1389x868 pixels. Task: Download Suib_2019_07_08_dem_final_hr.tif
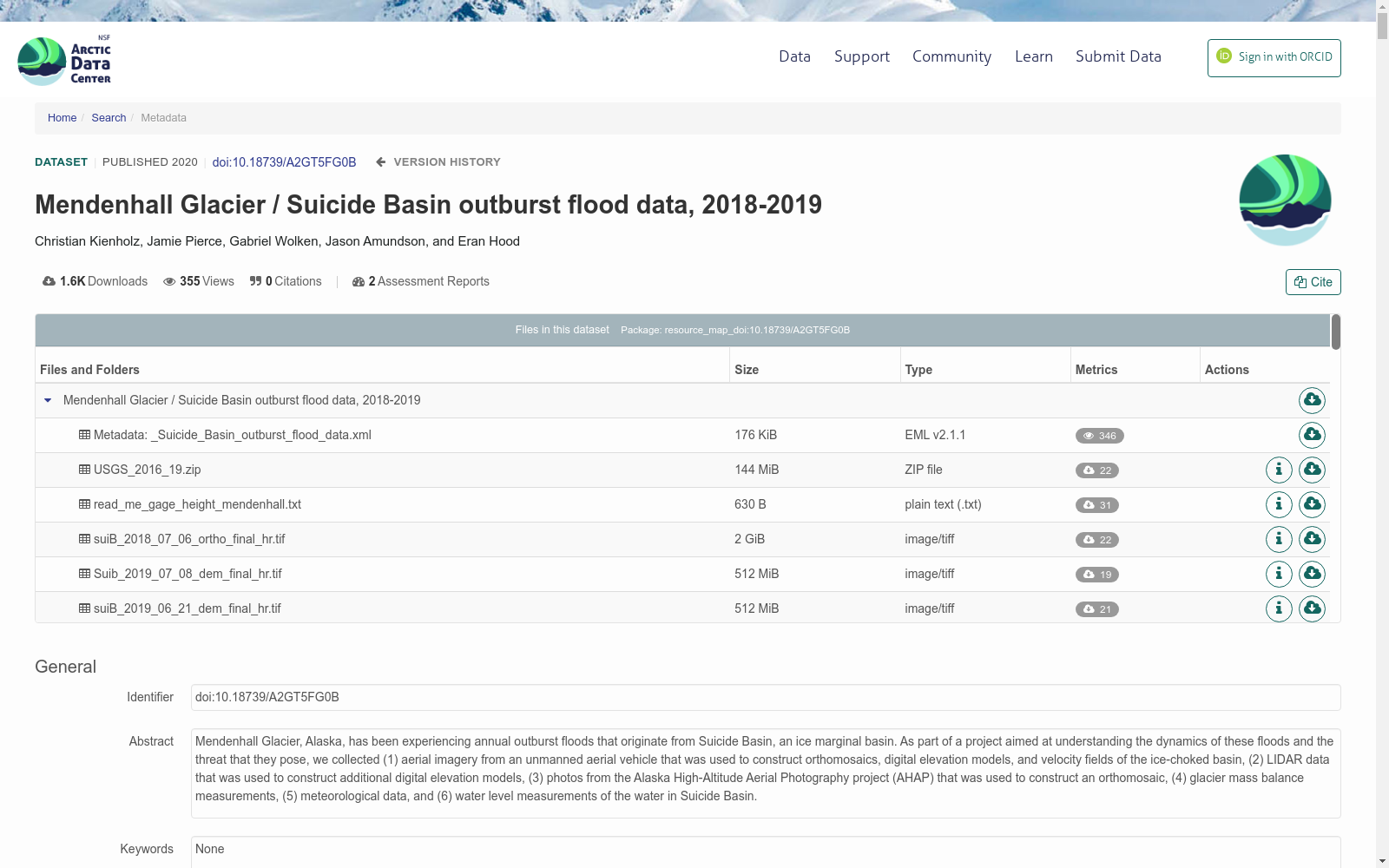(x=1312, y=574)
